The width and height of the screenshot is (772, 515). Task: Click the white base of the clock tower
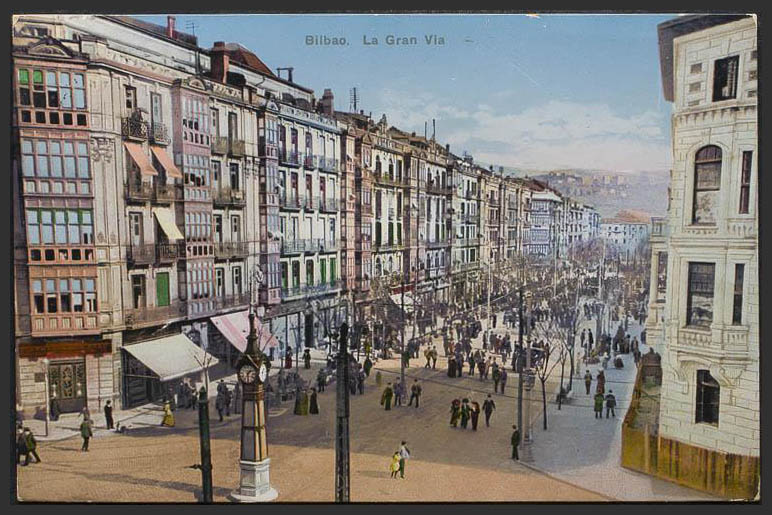254,480
